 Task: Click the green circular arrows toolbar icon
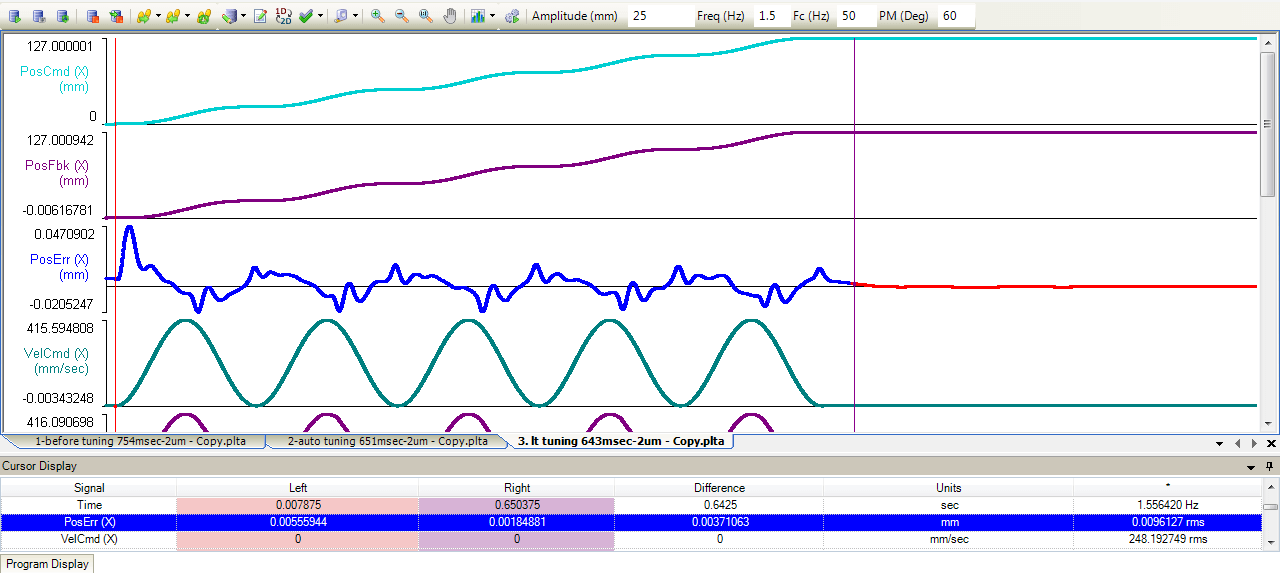203,16
